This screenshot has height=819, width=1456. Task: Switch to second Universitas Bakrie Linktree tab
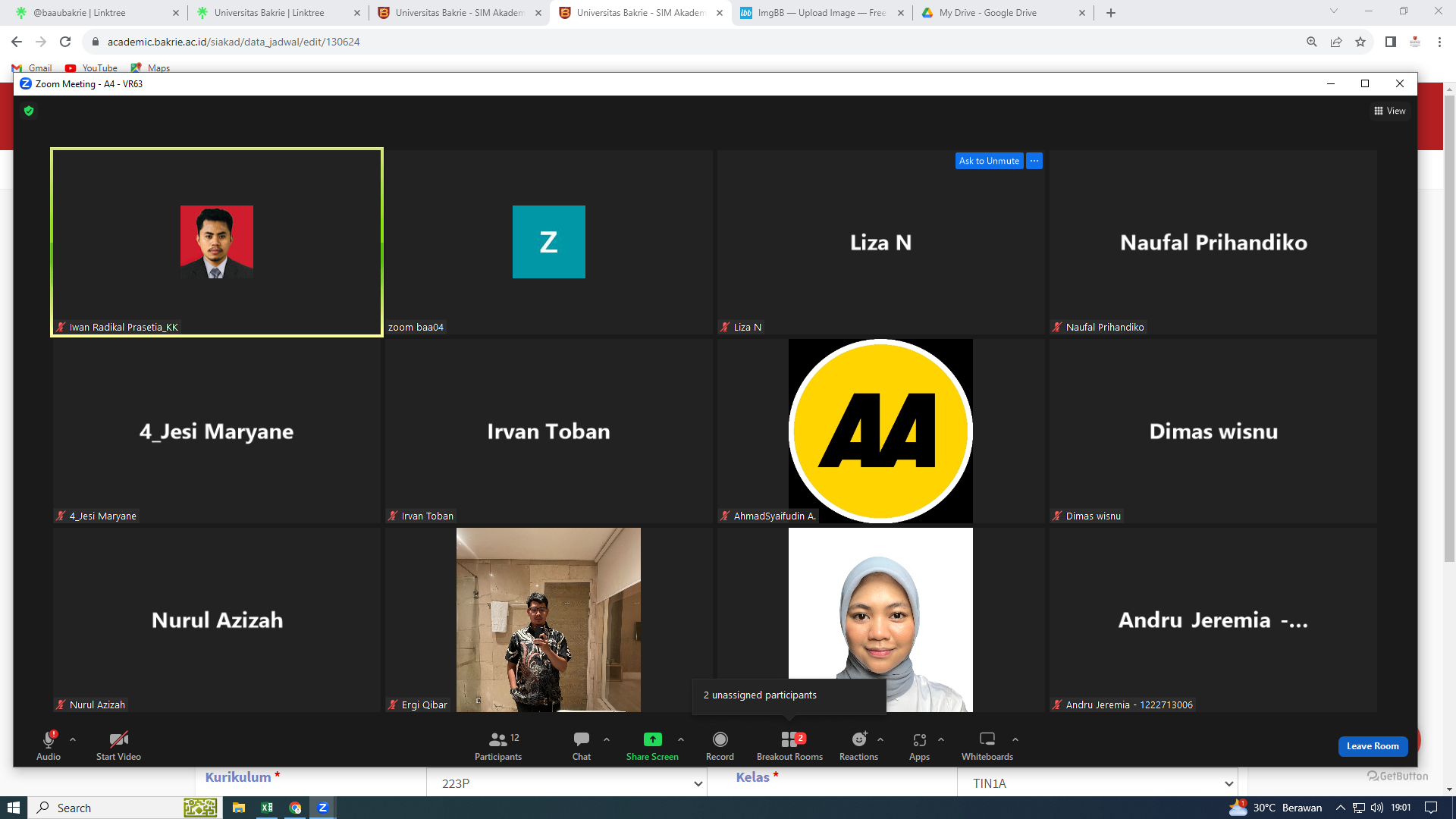(278, 13)
